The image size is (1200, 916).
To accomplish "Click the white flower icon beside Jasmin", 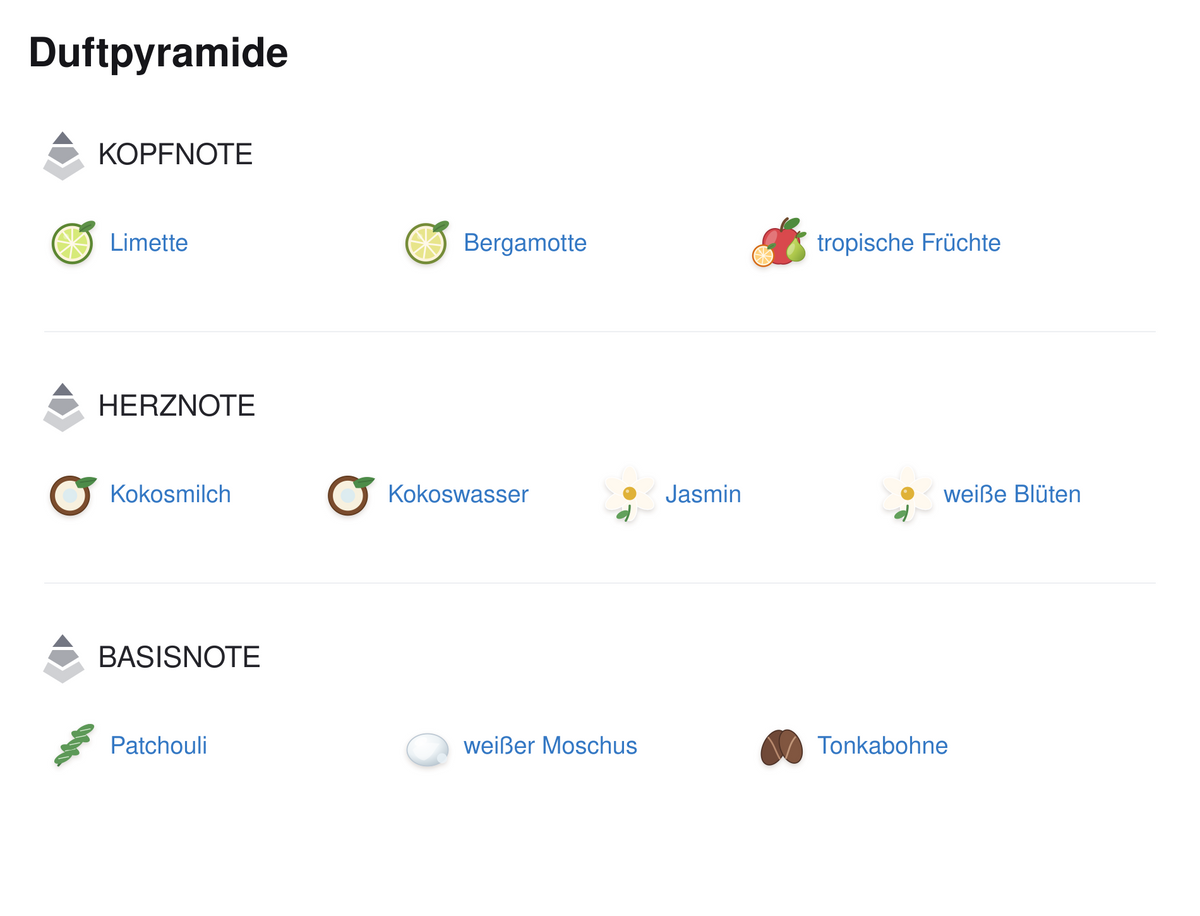I will (629, 494).
